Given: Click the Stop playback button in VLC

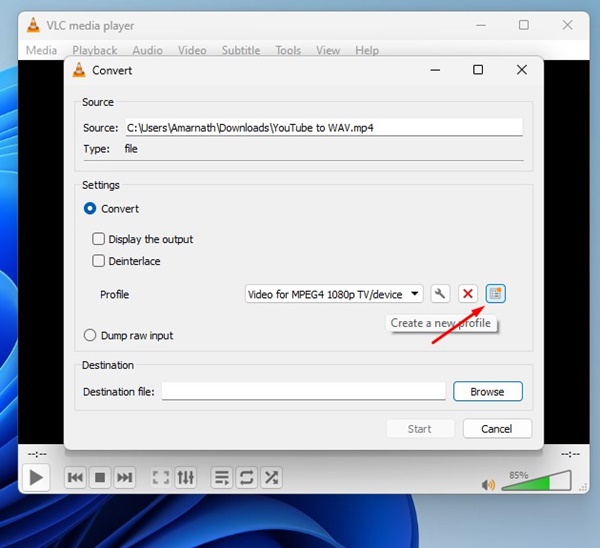Looking at the screenshot, I should 100,477.
